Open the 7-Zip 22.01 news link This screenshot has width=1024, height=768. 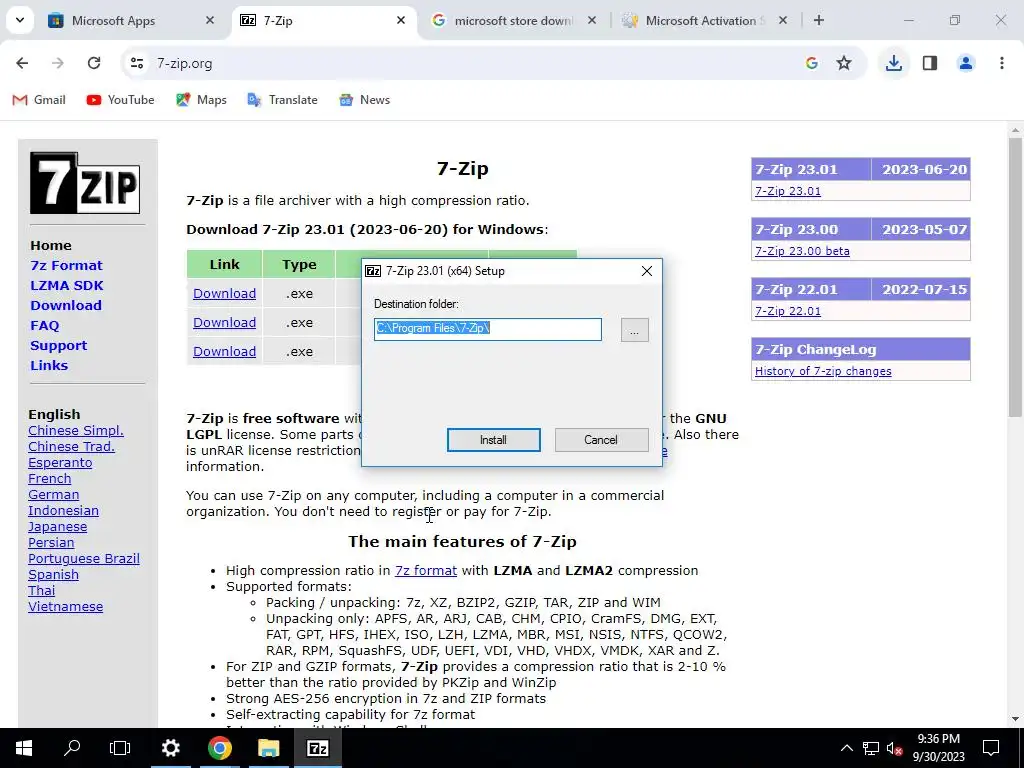coord(788,312)
